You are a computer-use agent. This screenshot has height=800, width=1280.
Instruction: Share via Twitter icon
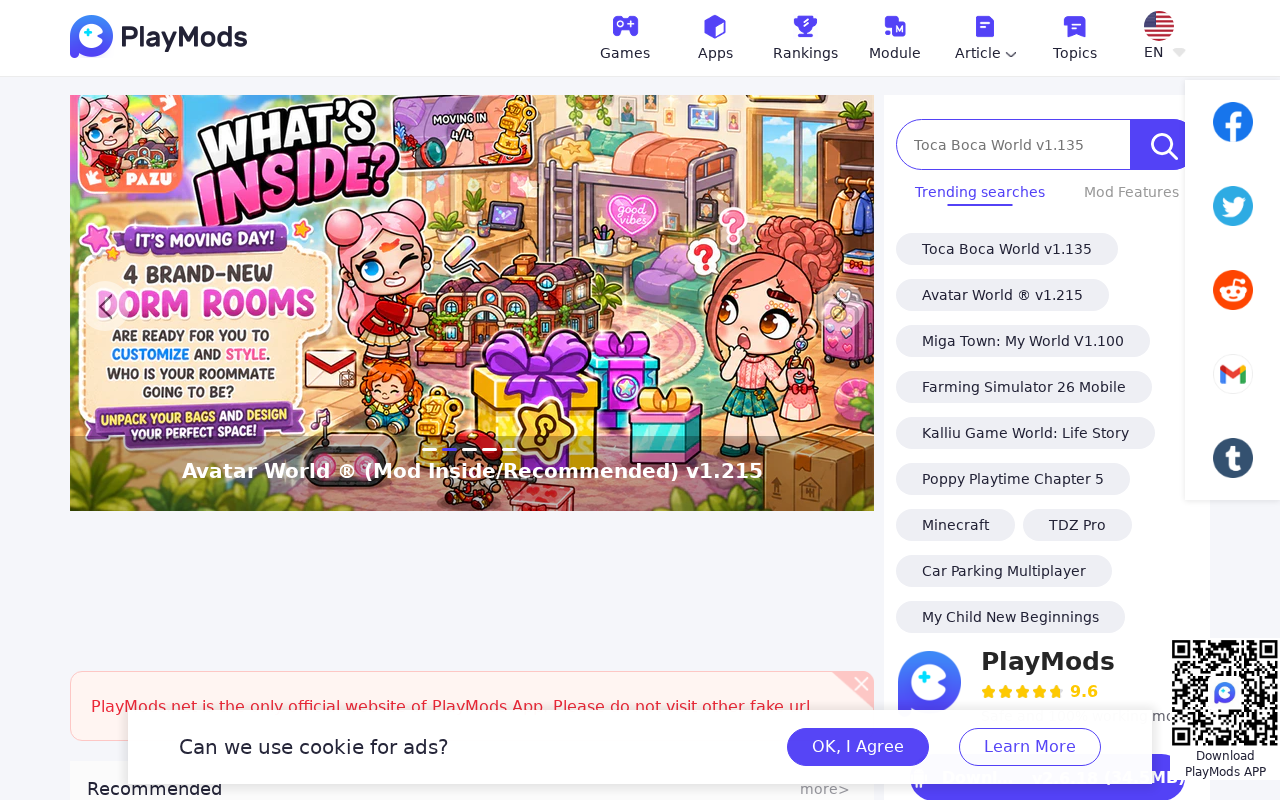click(1233, 206)
